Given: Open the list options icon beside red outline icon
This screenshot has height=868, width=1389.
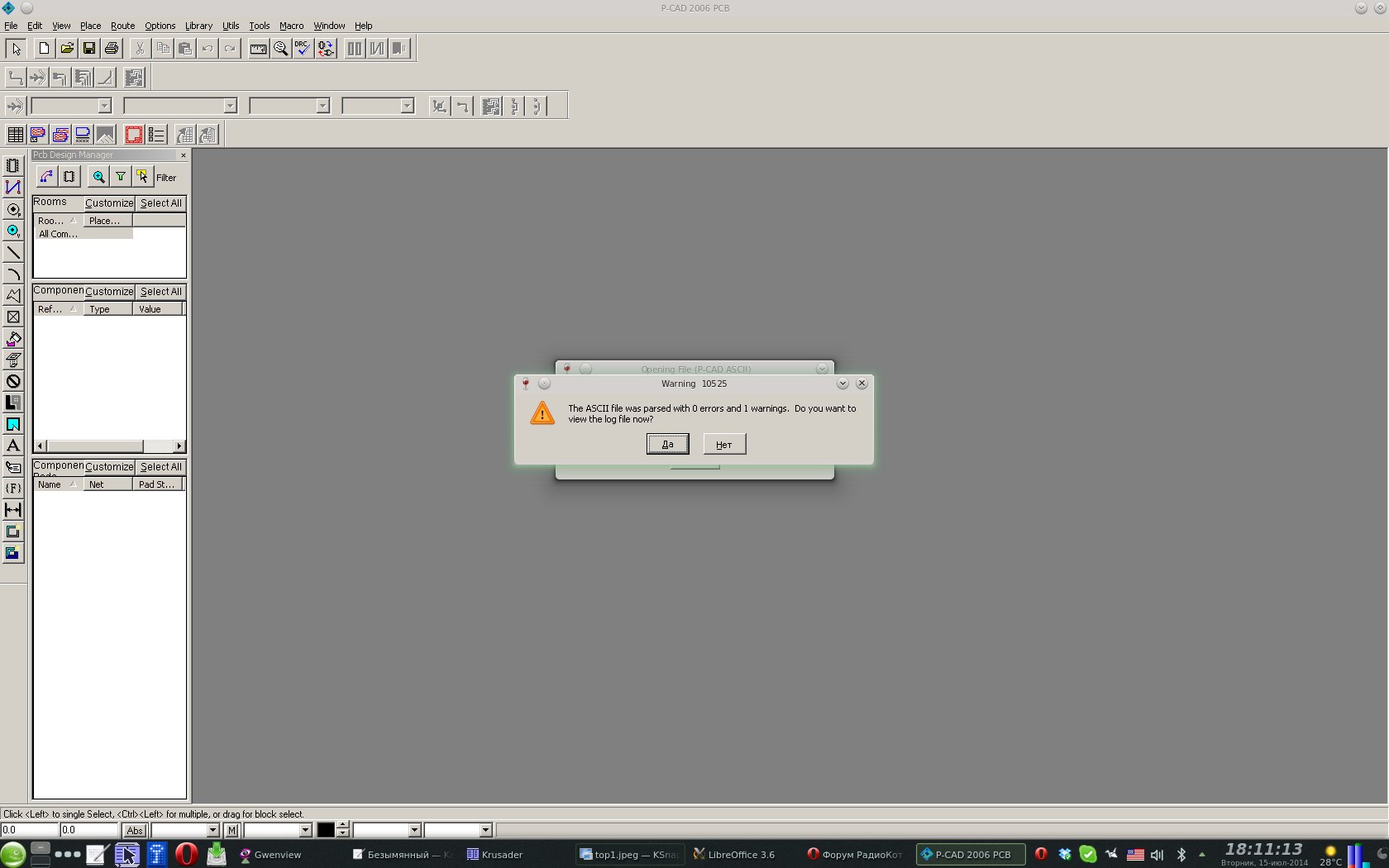Looking at the screenshot, I should click(156, 135).
